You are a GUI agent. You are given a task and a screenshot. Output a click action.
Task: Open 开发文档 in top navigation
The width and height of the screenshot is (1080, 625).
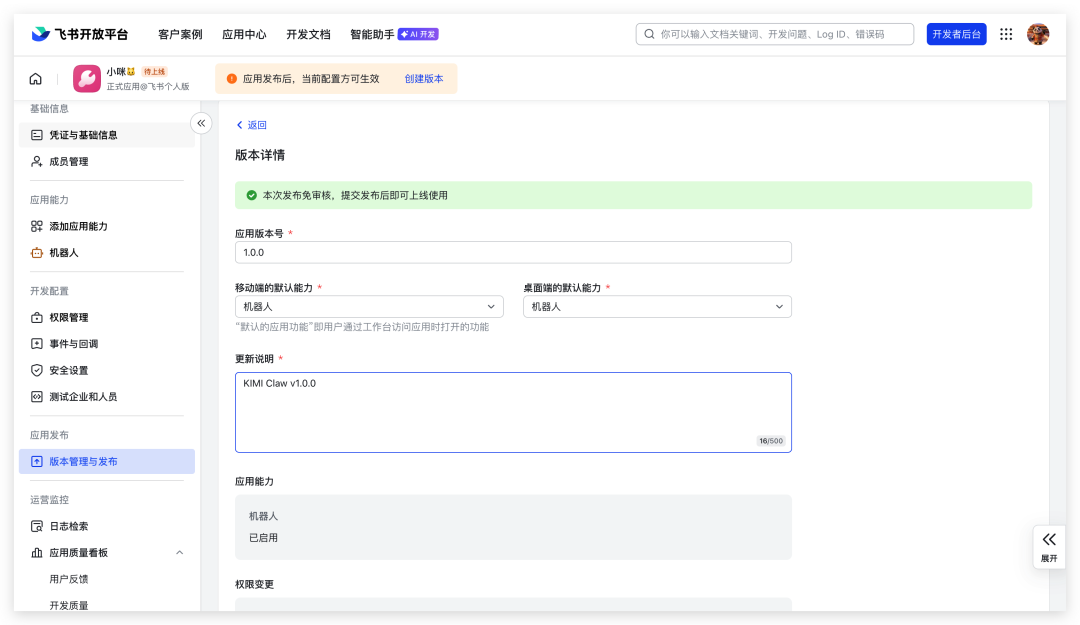pos(308,34)
